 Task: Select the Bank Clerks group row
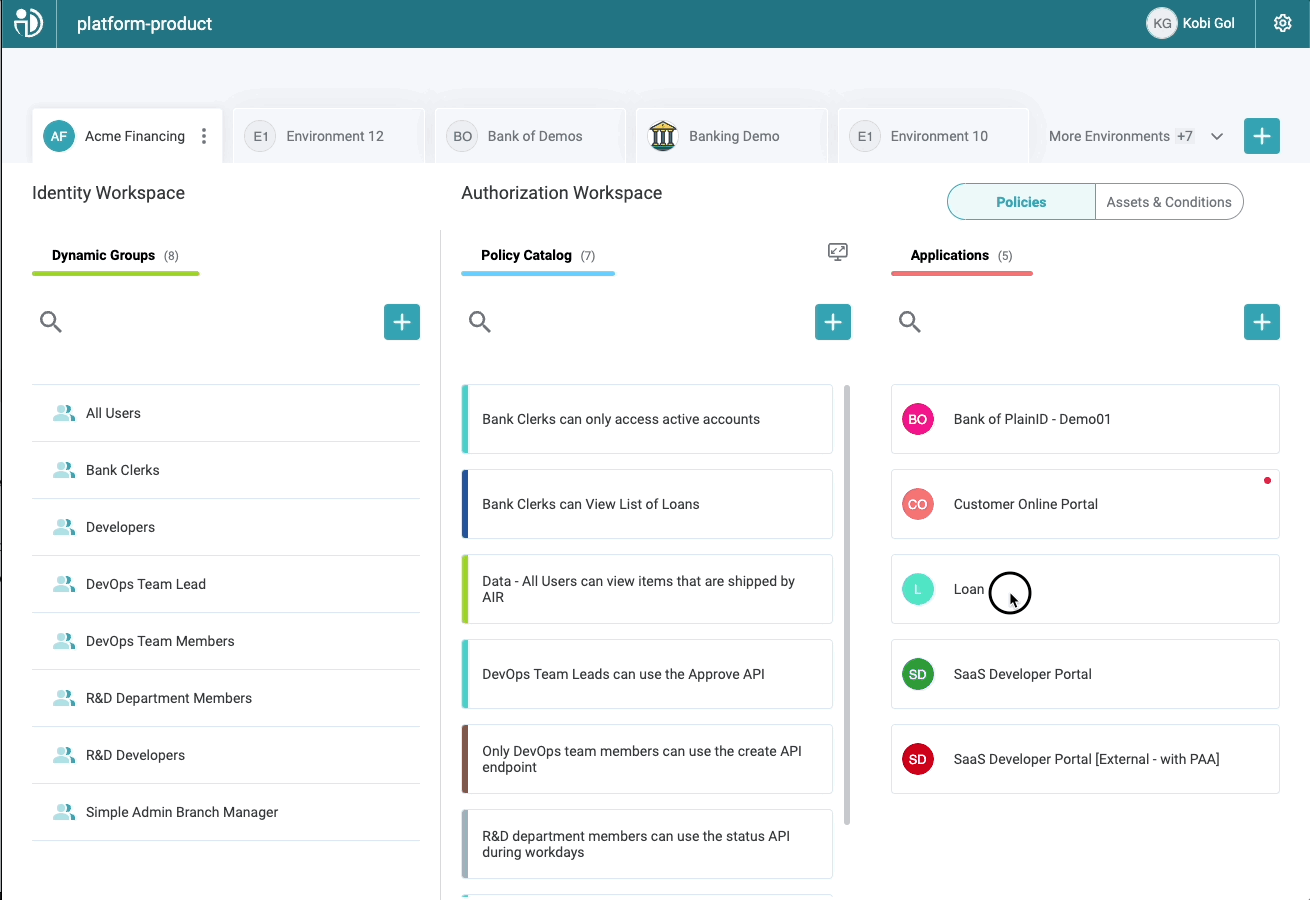pyautogui.click(x=226, y=470)
